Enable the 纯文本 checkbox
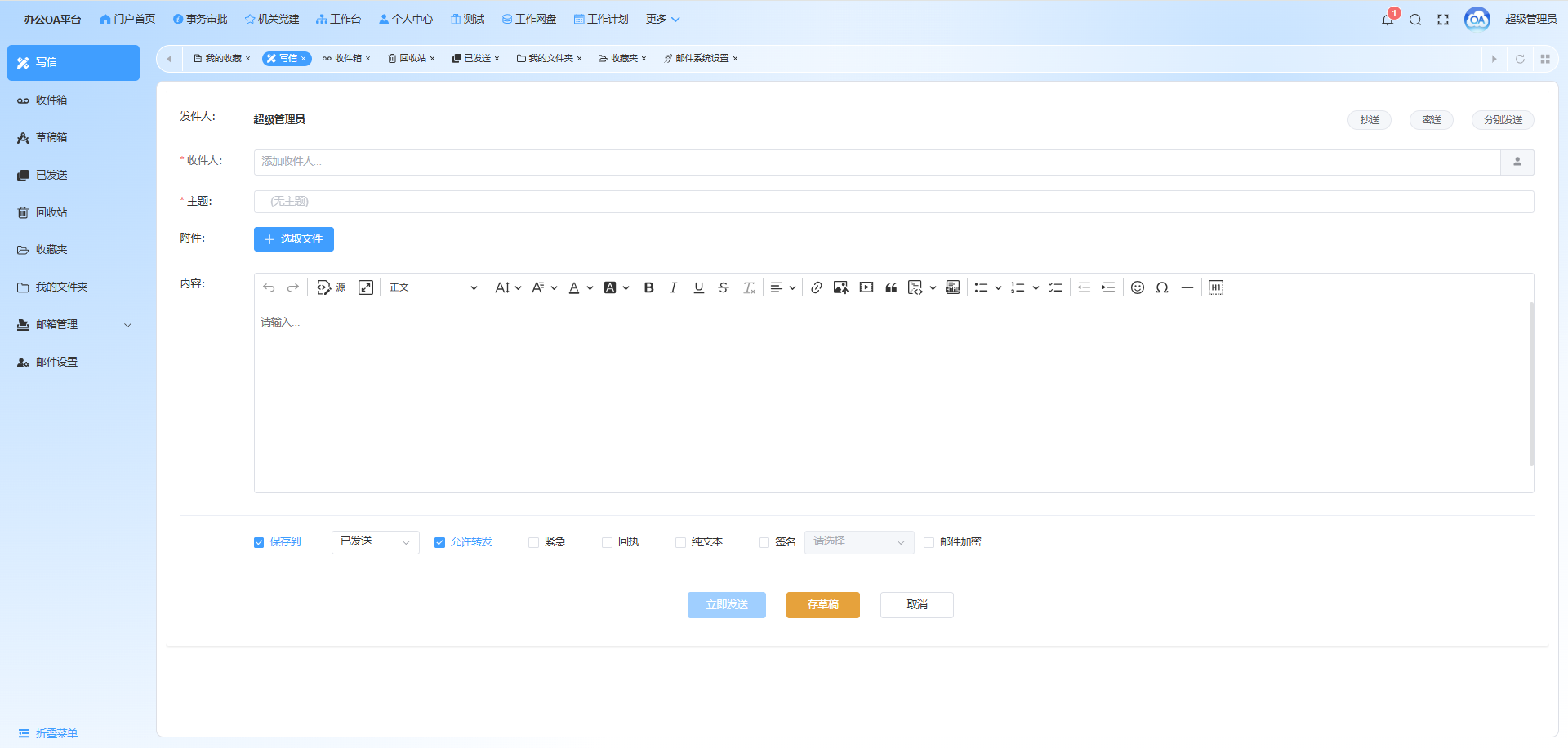The width and height of the screenshot is (1568, 748). pos(680,542)
